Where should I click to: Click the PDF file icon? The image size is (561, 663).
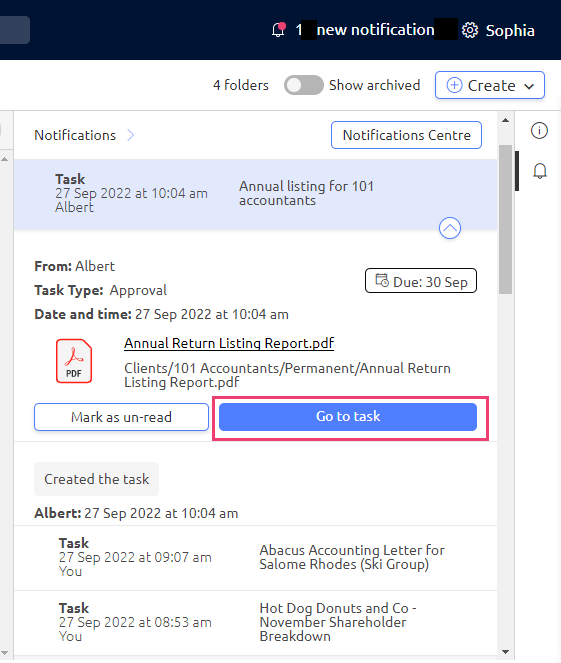tap(74, 361)
